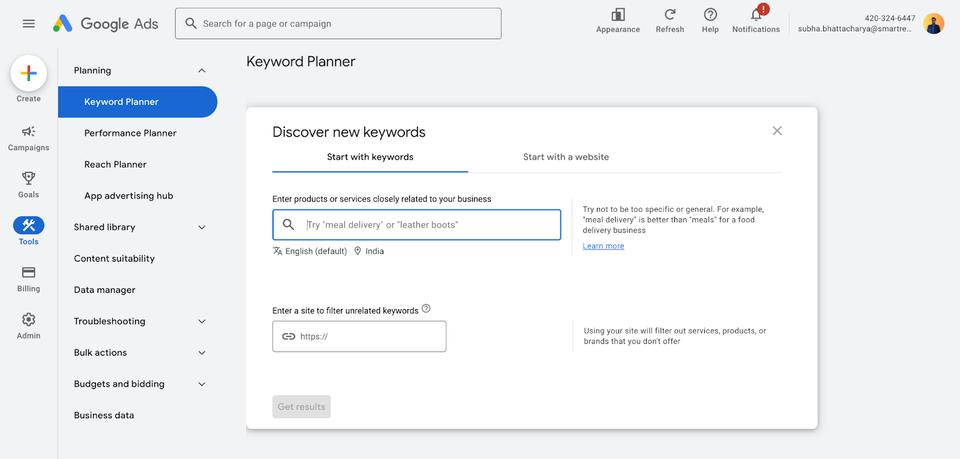Click the language translate icon
This screenshot has width=960, height=459.
[x=277, y=251]
